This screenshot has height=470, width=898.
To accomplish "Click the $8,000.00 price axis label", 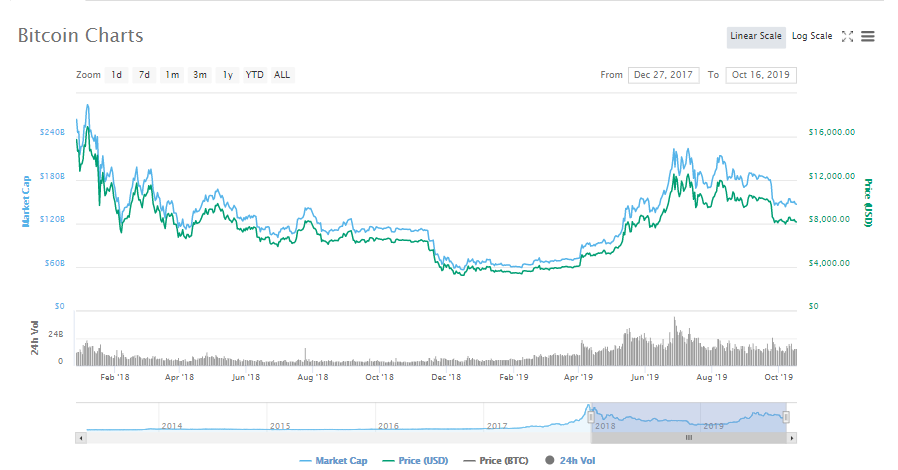I will click(x=829, y=219).
